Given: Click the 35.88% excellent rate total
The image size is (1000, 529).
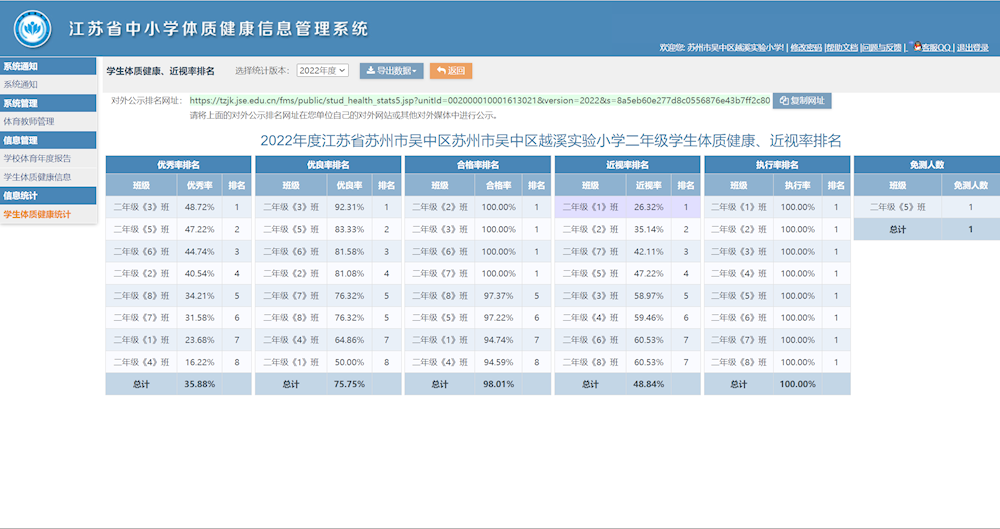Looking at the screenshot, I should (x=200, y=384).
